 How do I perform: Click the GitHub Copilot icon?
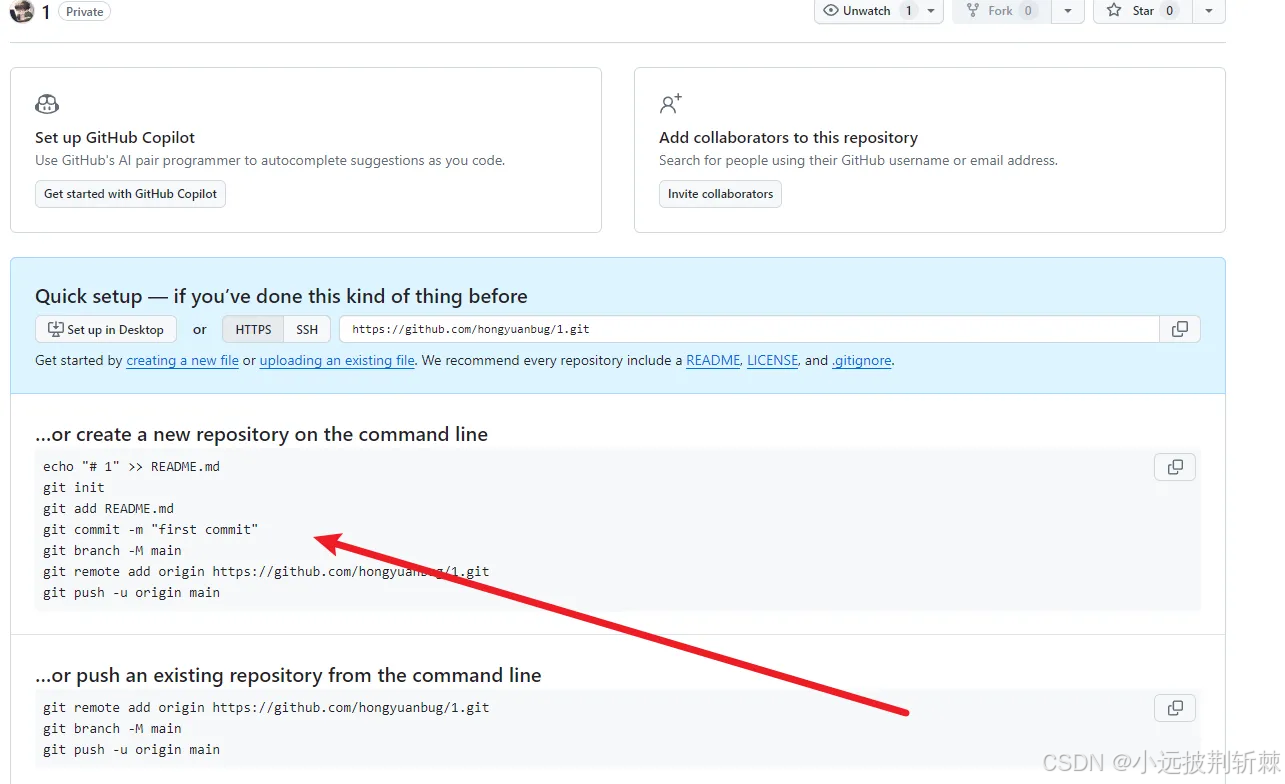(x=47, y=104)
